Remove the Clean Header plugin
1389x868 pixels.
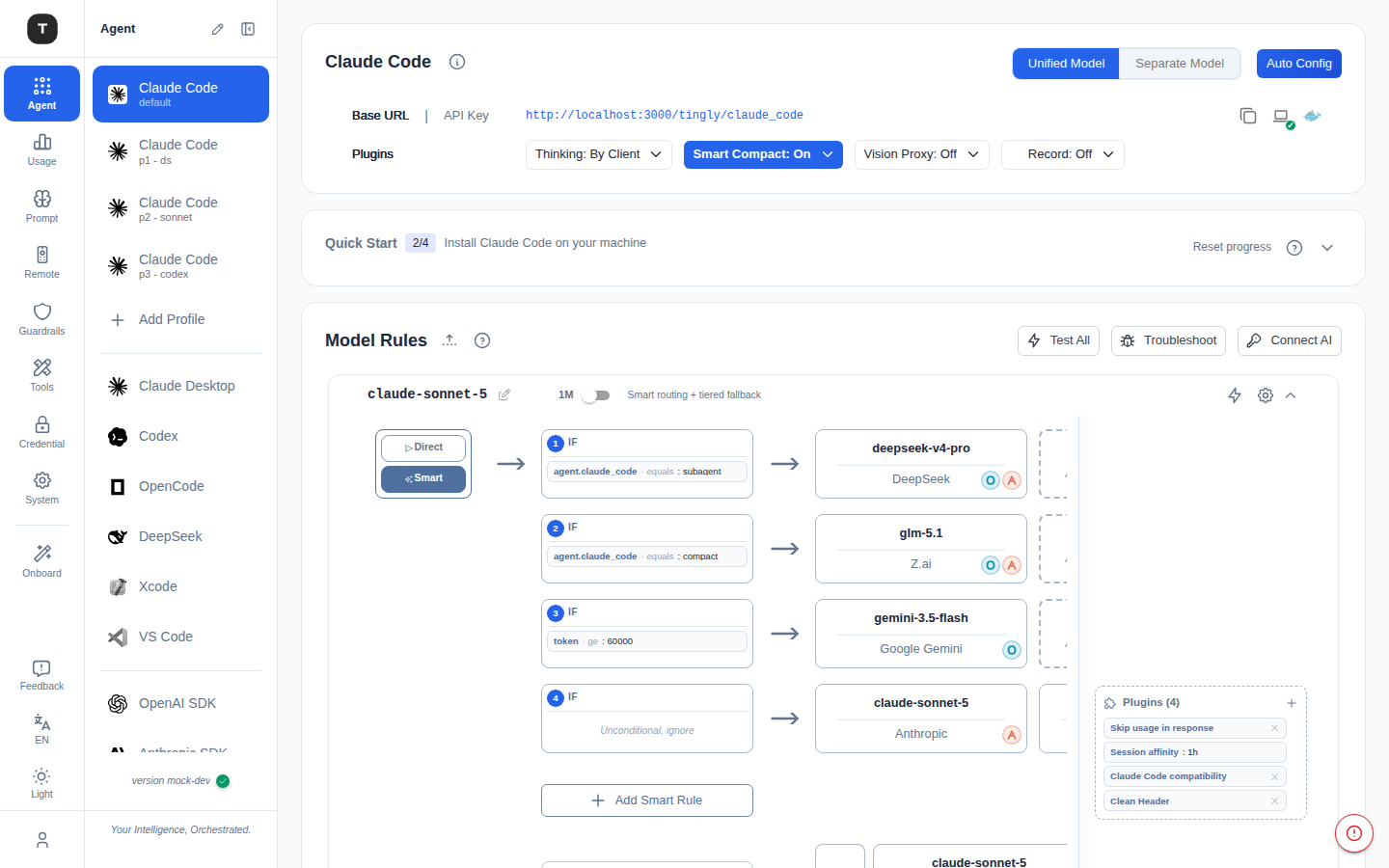1274,801
